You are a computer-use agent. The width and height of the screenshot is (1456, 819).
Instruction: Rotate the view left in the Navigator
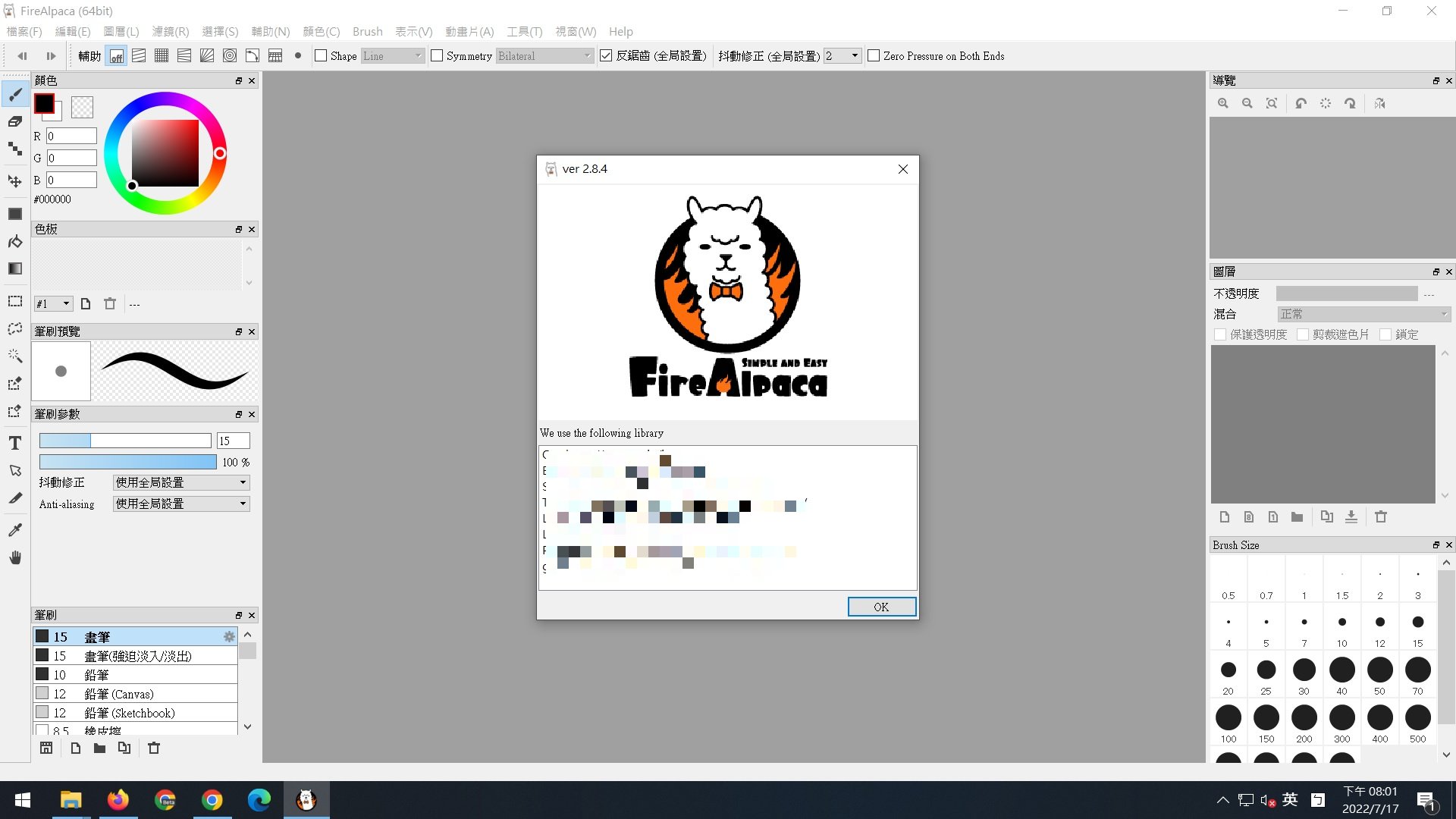point(1301,103)
